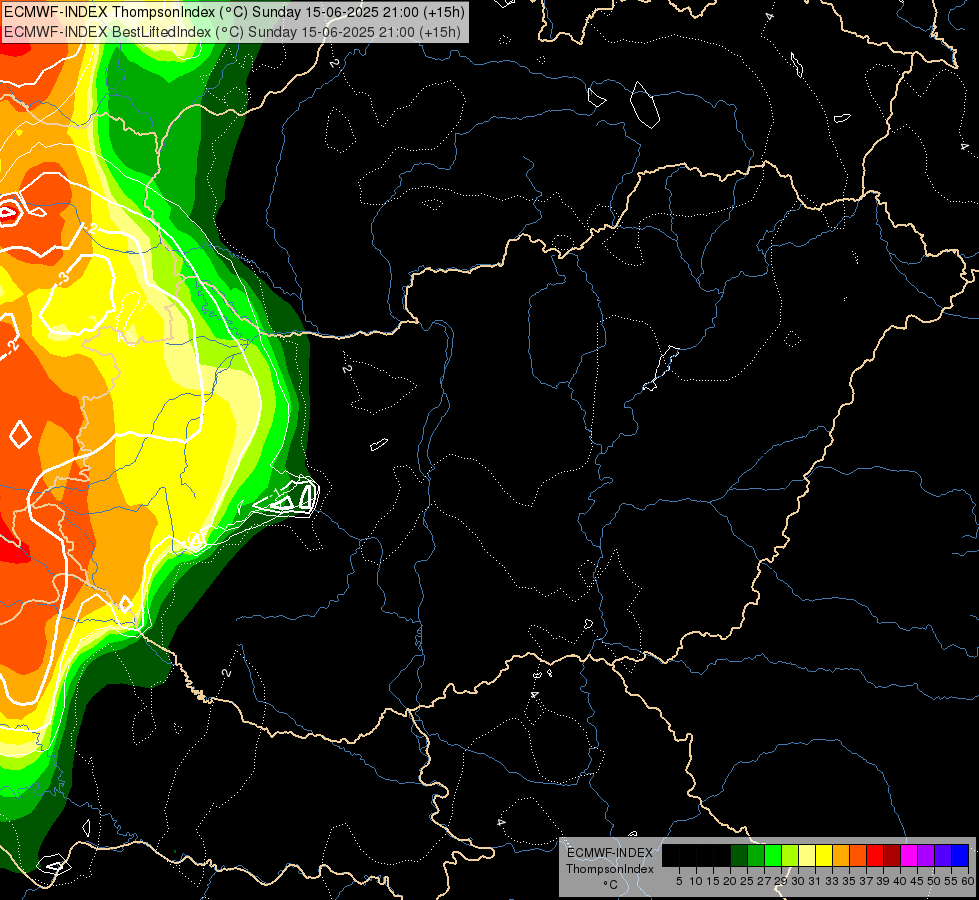
Task: Click the legend tick label 55
Action: click(x=951, y=881)
